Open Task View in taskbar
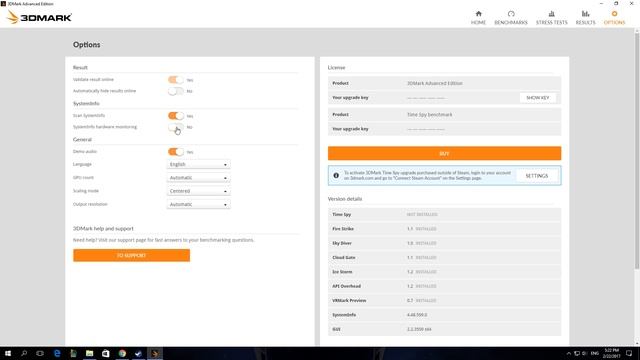 click(40, 353)
